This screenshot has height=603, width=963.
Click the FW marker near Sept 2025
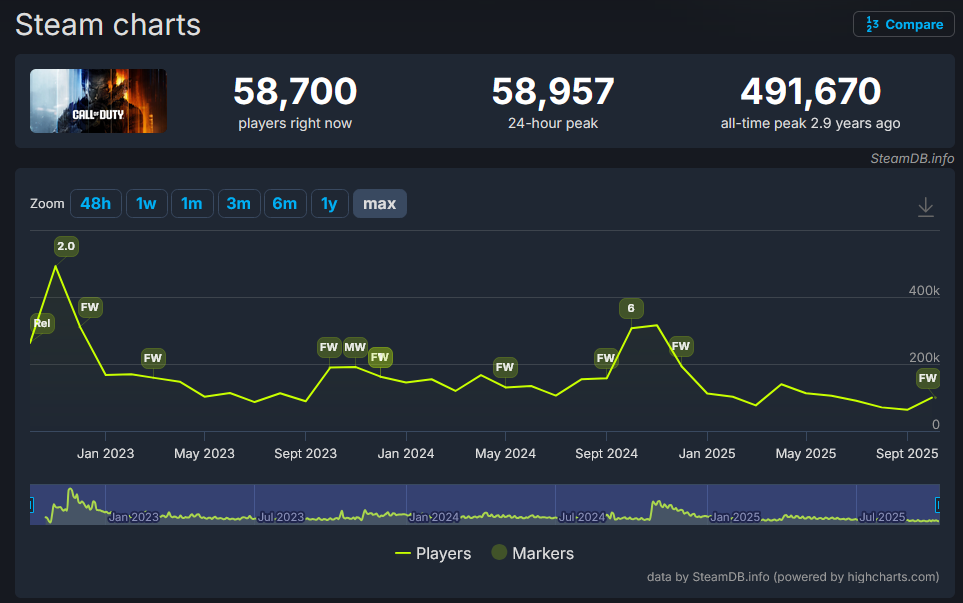pyautogui.click(x=927, y=378)
